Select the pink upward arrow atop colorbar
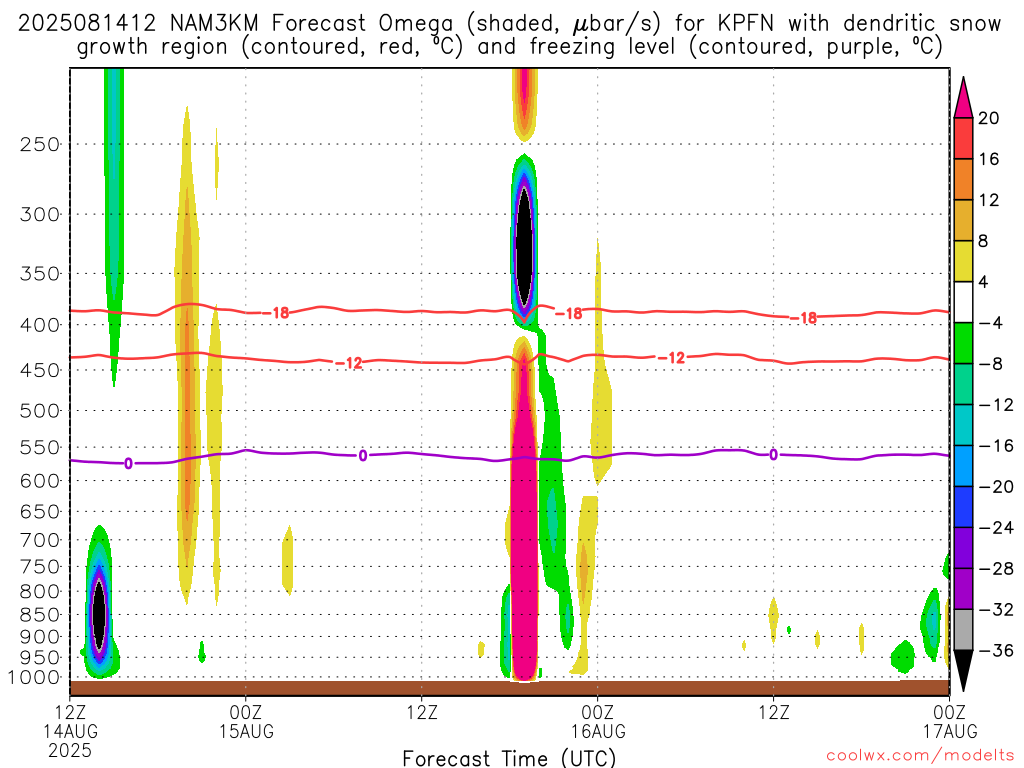 963,98
